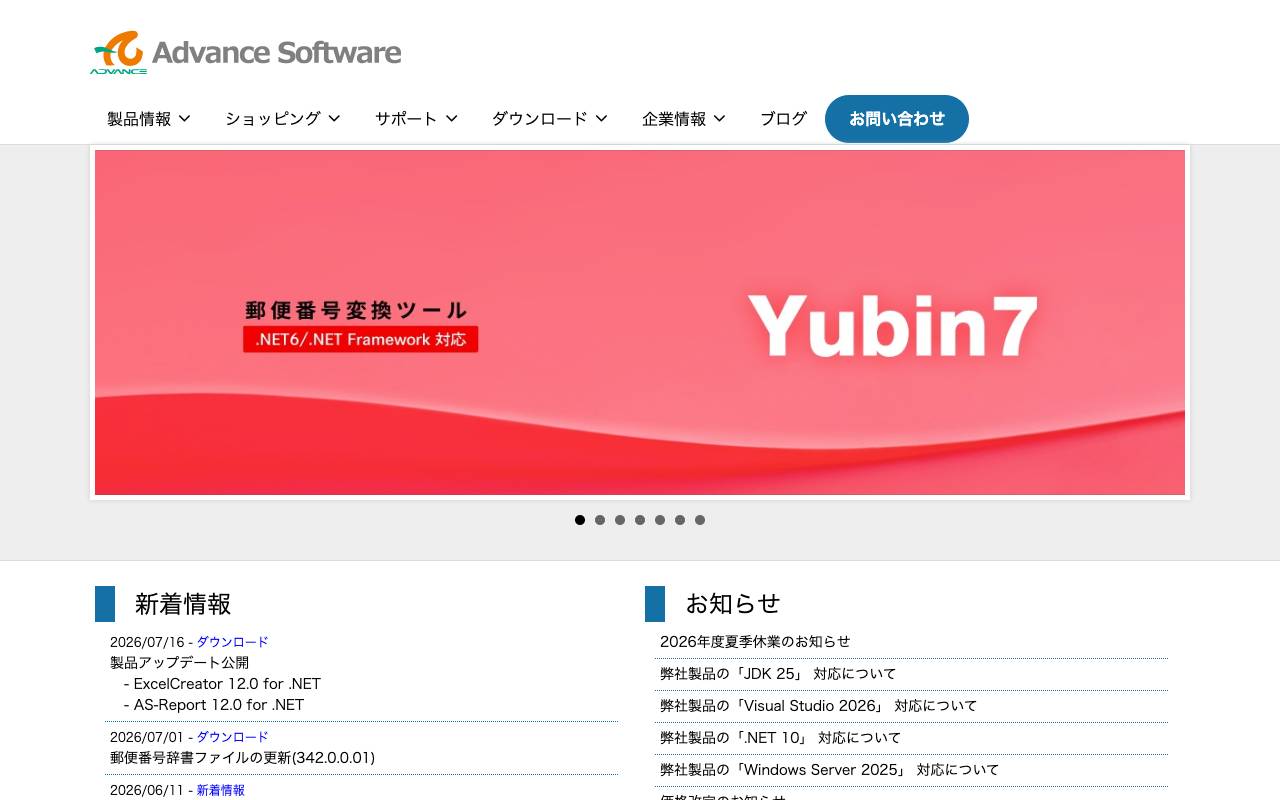Screen dimensions: 1280x800
Task: Expand the 製品情報 chevron arrow
Action: (184, 118)
